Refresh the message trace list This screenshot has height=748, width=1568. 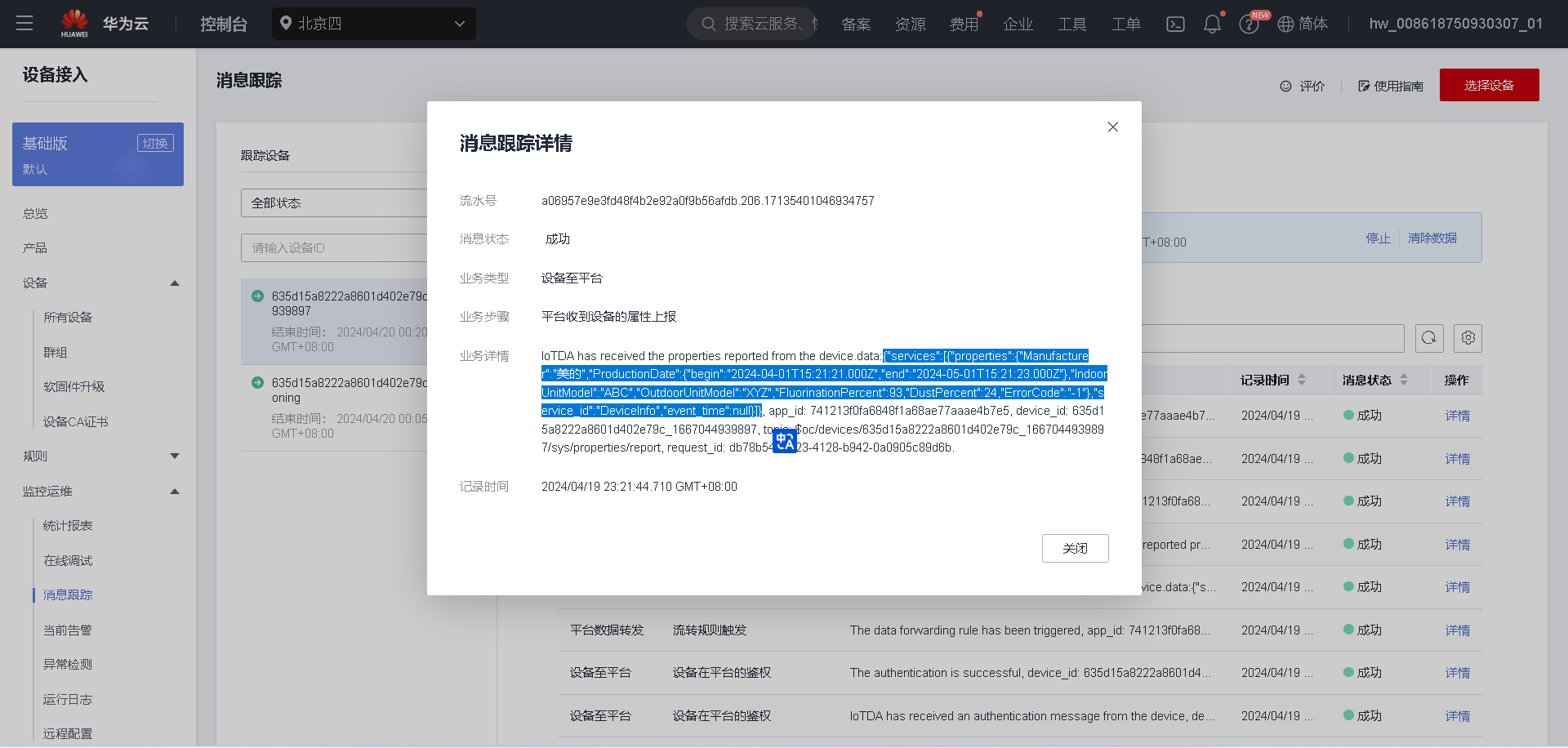(x=1429, y=338)
